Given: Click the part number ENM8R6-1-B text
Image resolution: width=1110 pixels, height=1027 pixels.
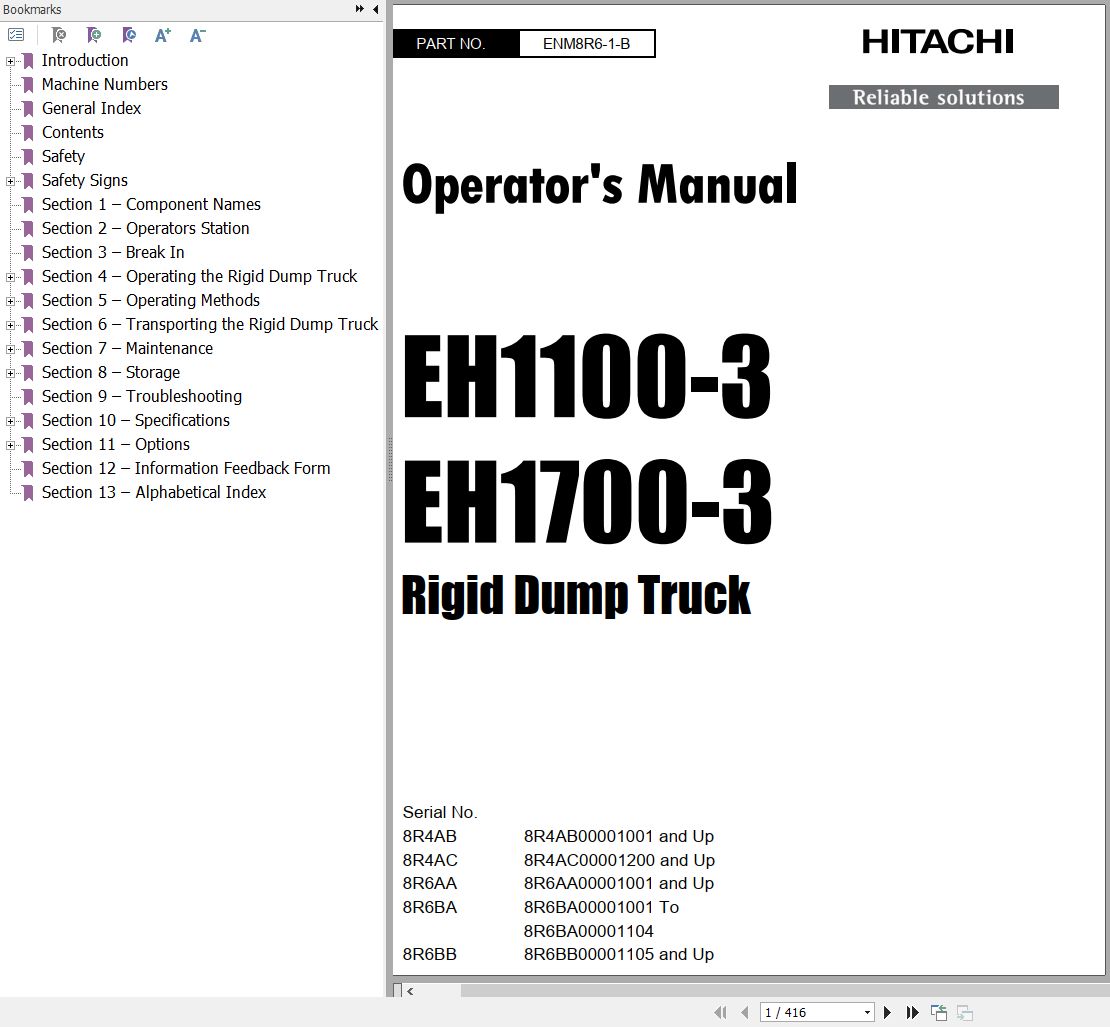Looking at the screenshot, I should (x=586, y=44).
